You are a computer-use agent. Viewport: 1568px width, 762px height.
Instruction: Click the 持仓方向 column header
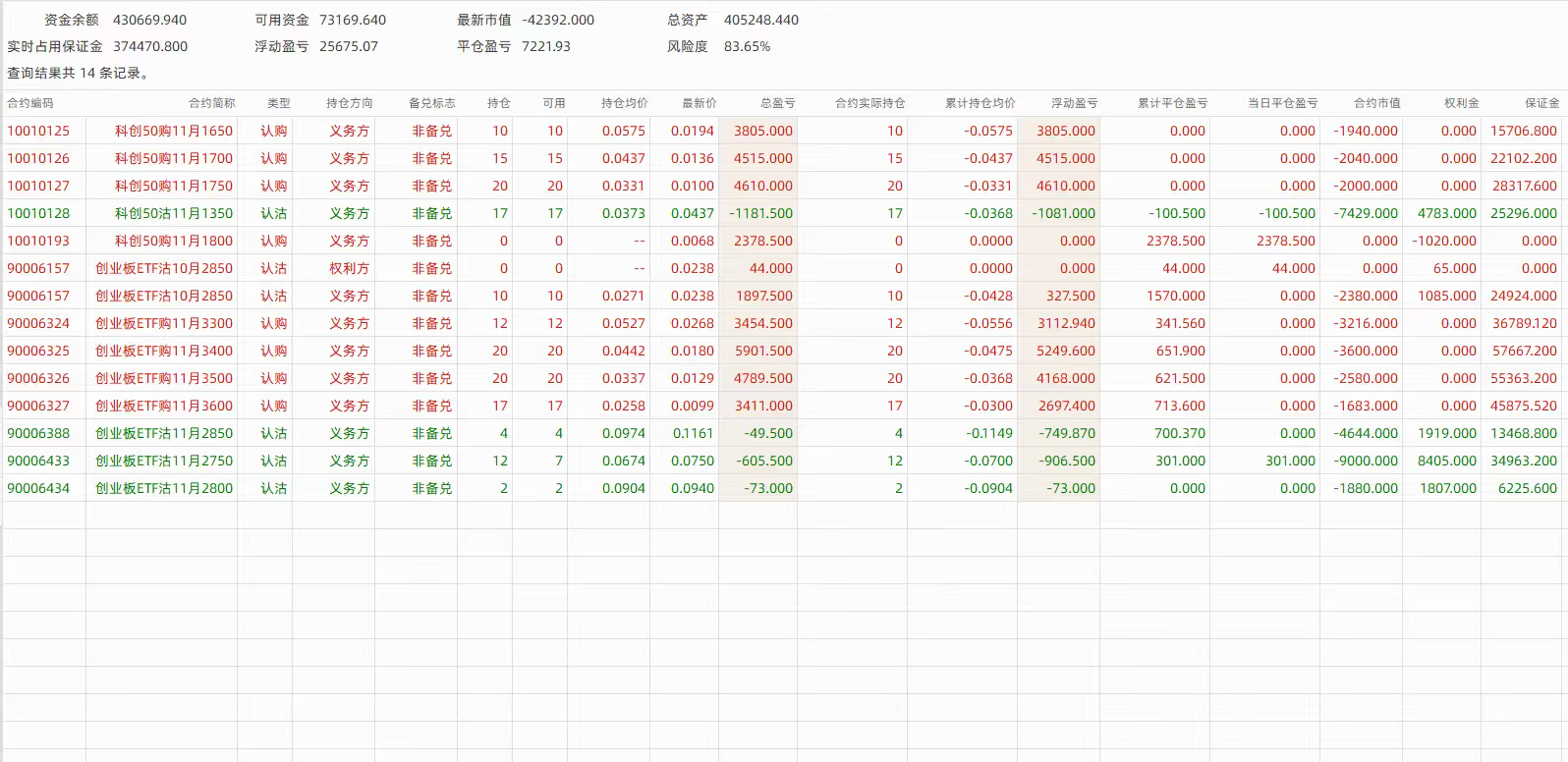(349, 103)
